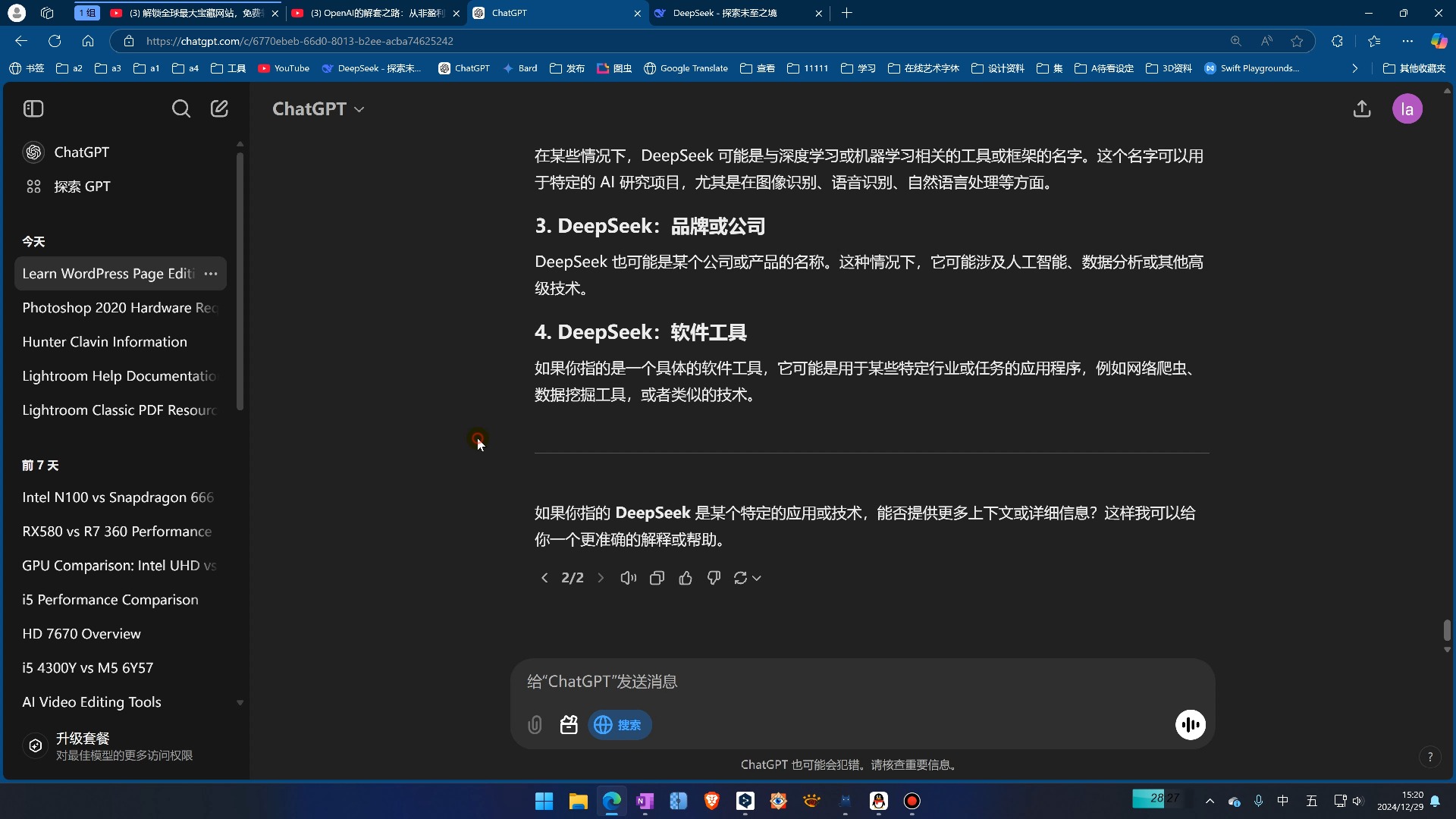Image resolution: width=1456 pixels, height=819 pixels.
Task: Open the 'la' profile avatar menu
Action: (x=1407, y=108)
